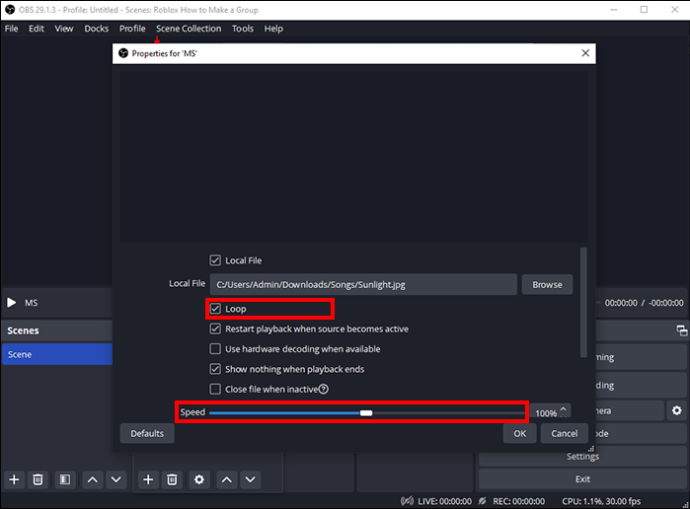Move source up arrow in Sources dock
The height and width of the screenshot is (509, 690).
point(227,479)
